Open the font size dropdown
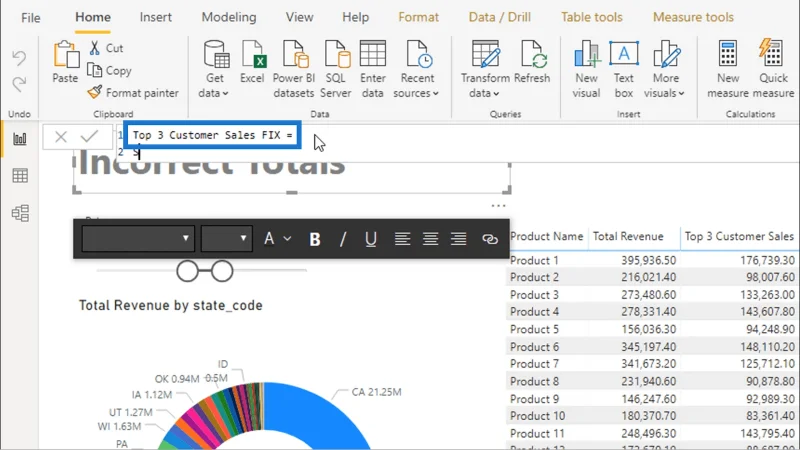 [x=227, y=238]
